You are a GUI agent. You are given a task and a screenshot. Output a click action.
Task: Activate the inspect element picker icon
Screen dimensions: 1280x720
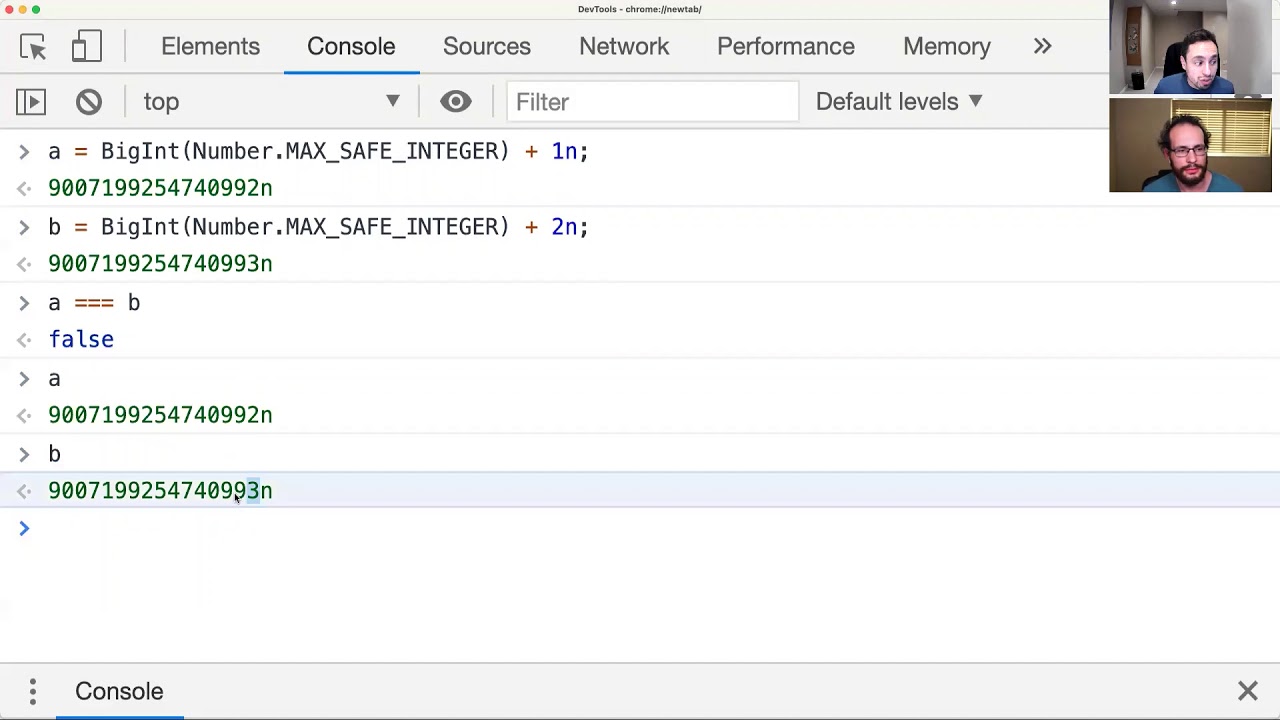click(x=32, y=47)
